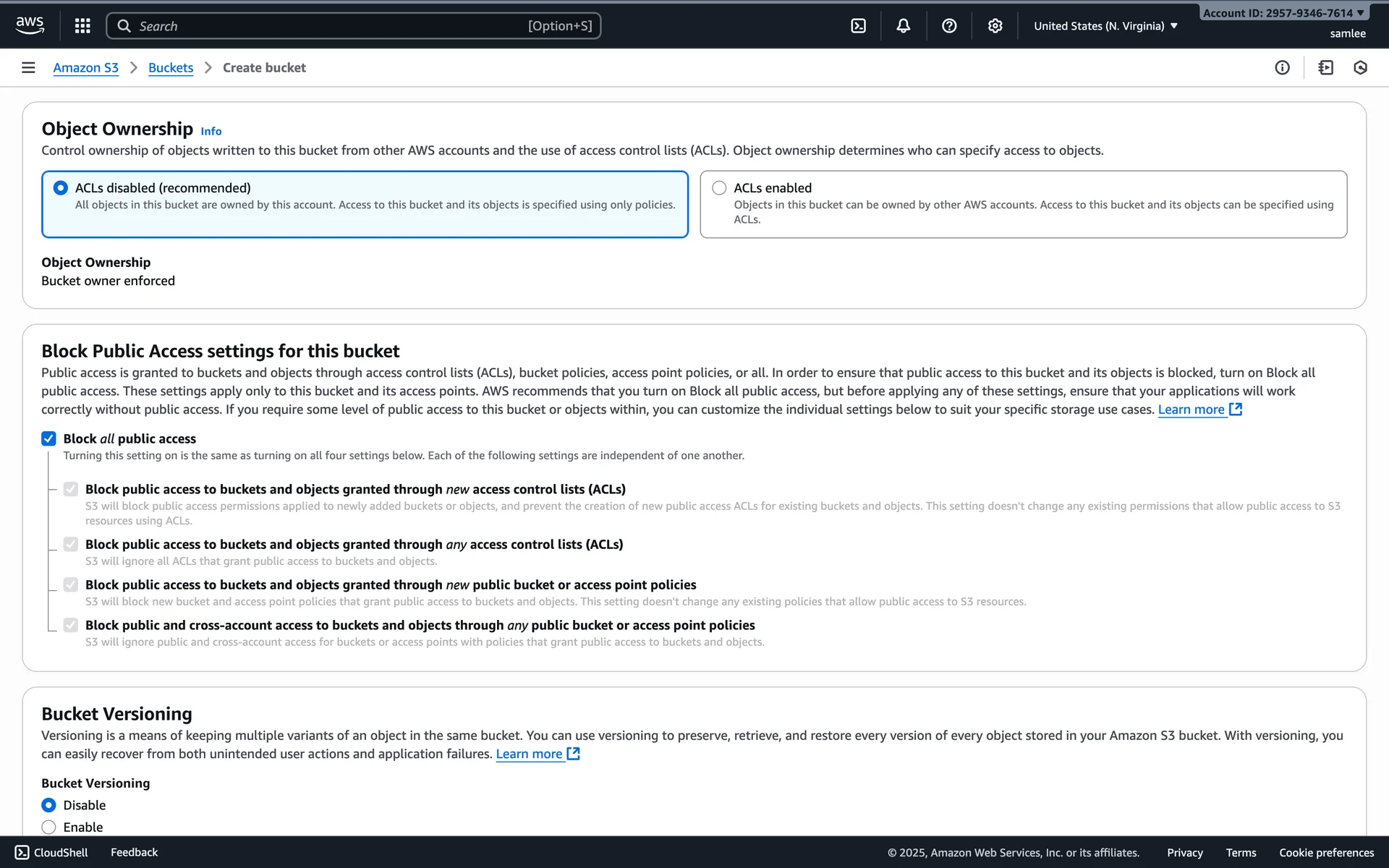Open the notifications bell
This screenshot has width=1389, height=868.
(x=903, y=26)
